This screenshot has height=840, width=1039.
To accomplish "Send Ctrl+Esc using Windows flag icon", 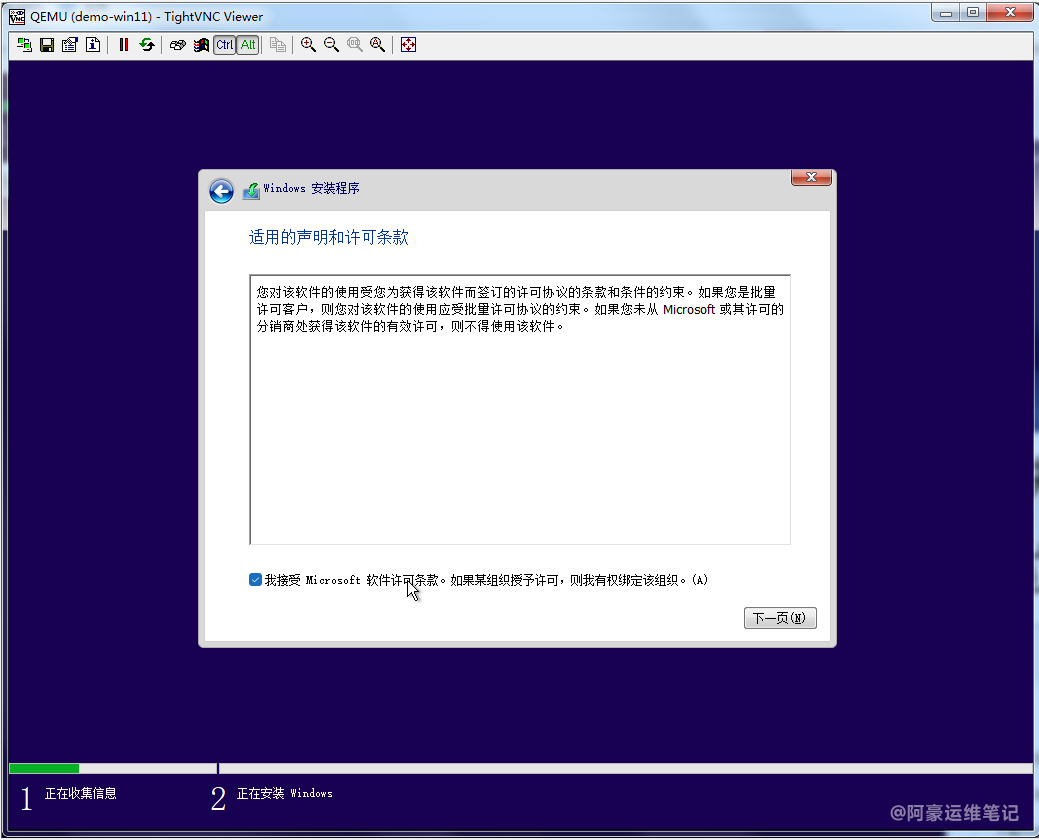I will (201, 45).
